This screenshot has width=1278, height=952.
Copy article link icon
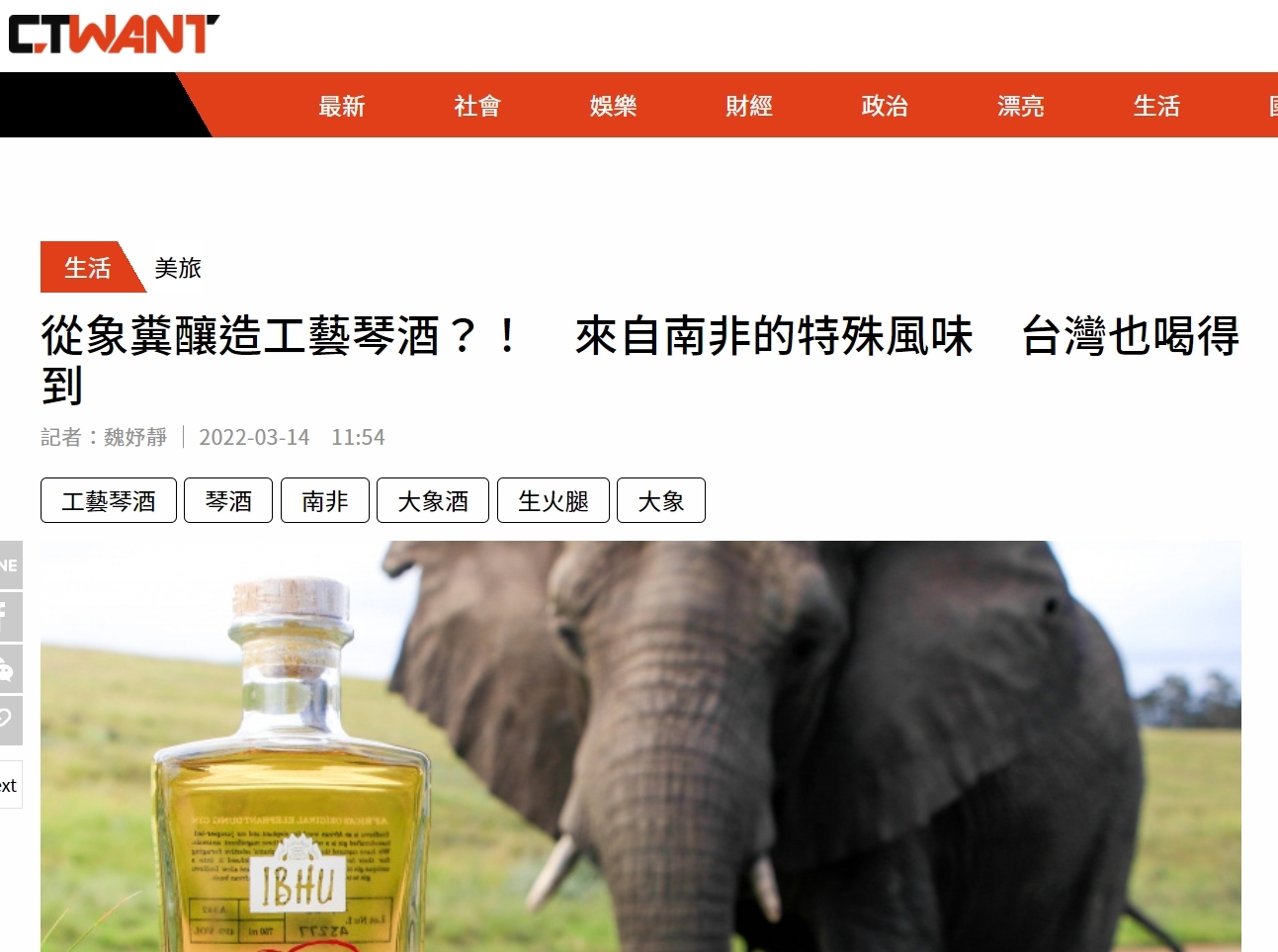pyautogui.click(x=10, y=721)
